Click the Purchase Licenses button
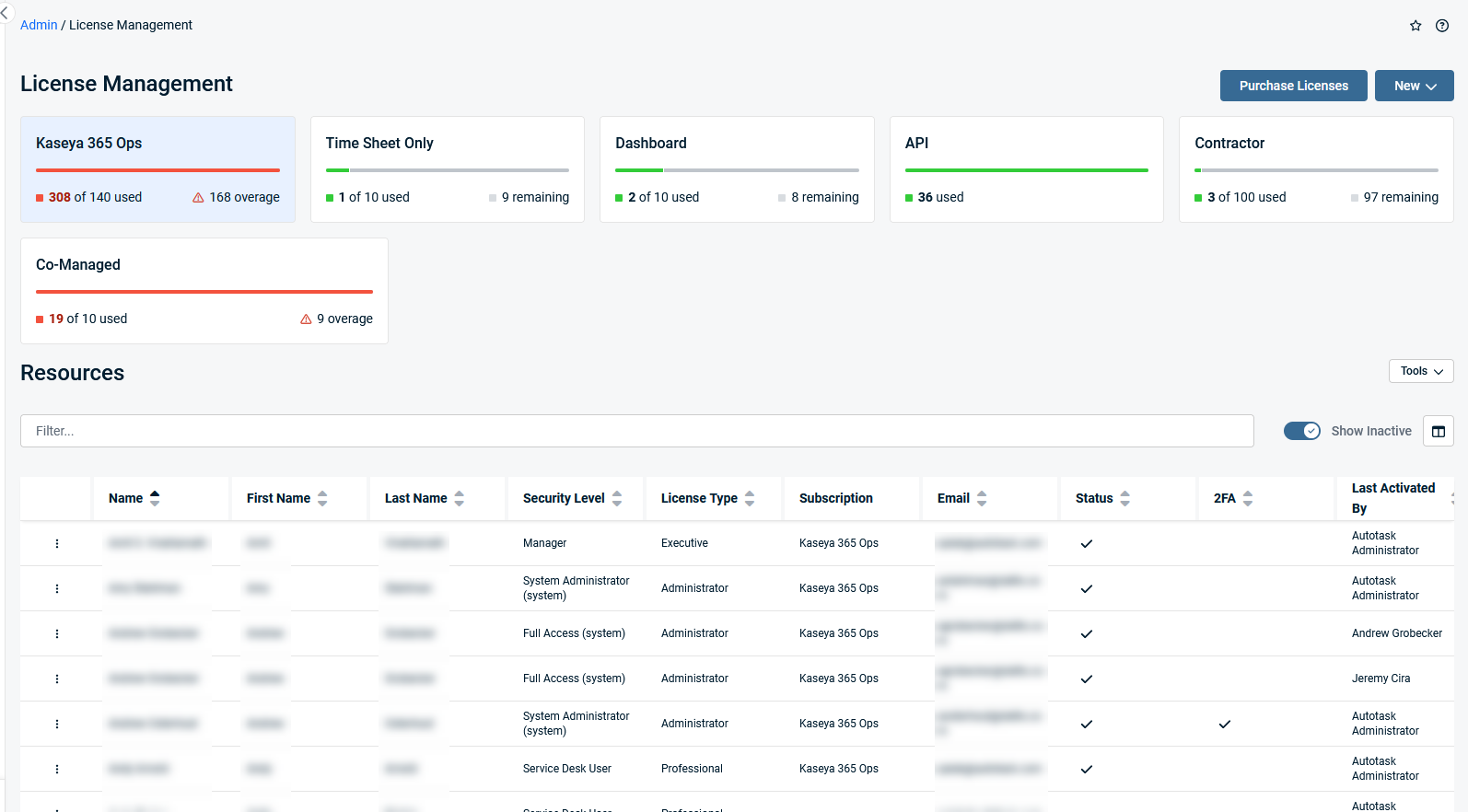The height and width of the screenshot is (812, 1468). click(x=1293, y=86)
